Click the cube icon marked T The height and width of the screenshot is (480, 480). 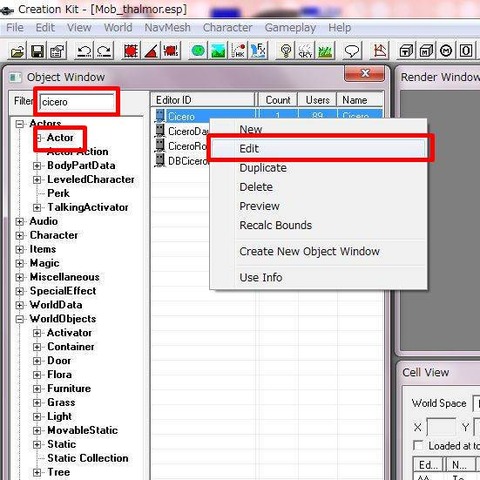[406, 51]
